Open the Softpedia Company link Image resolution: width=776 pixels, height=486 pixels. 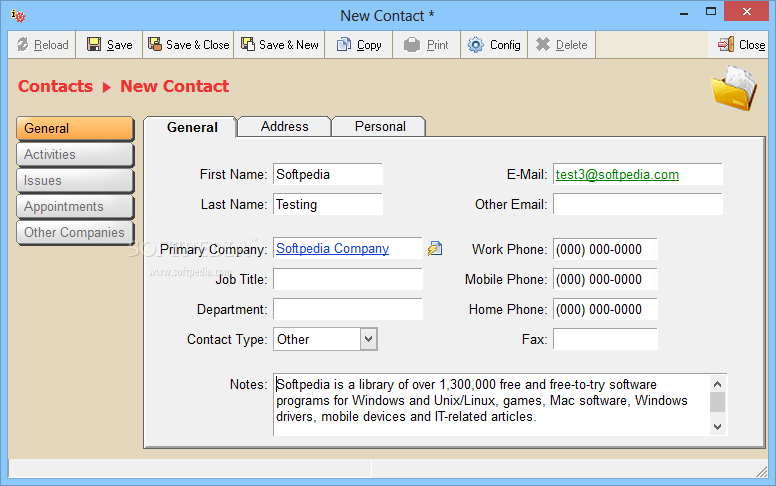pyautogui.click(x=332, y=248)
